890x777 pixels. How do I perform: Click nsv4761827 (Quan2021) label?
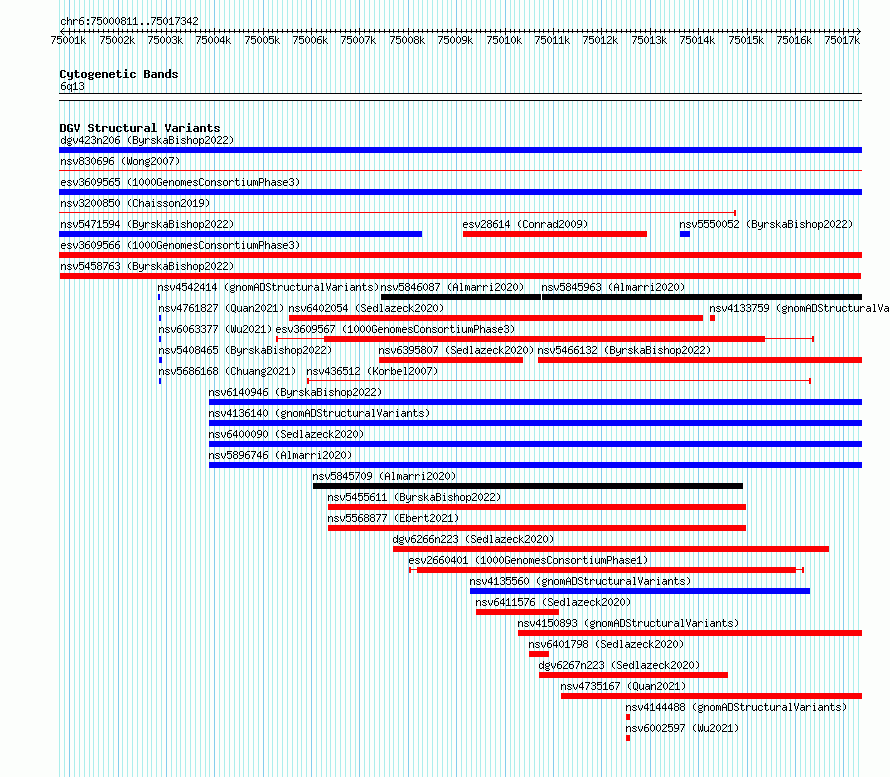coord(221,308)
